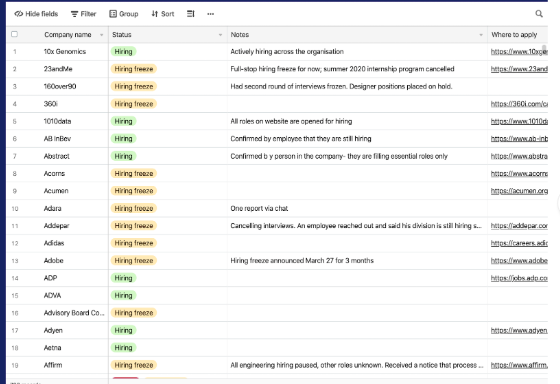Open the Filter tool
Screen dimensions: 560x384
pyautogui.click(x=83, y=14)
